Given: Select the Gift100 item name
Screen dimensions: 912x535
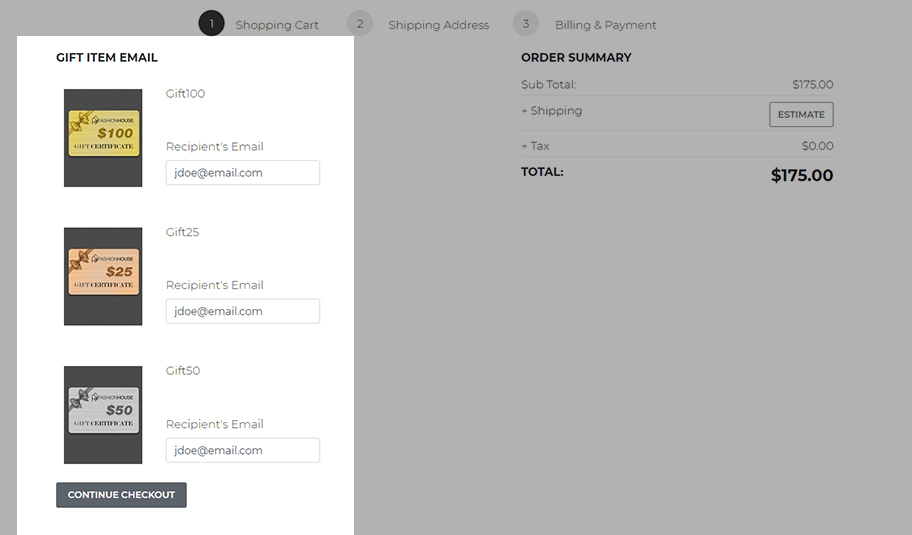Looking at the screenshot, I should click(185, 94).
